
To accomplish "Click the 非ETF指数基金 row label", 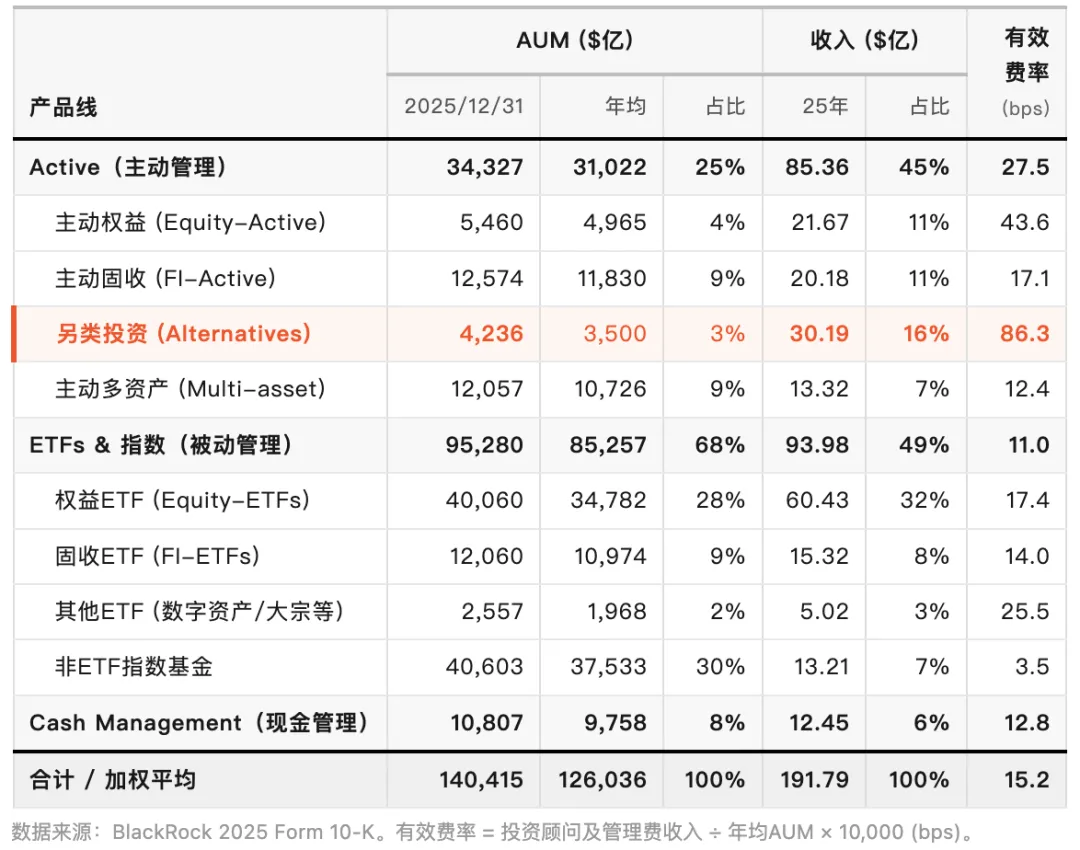I will (x=134, y=667).
